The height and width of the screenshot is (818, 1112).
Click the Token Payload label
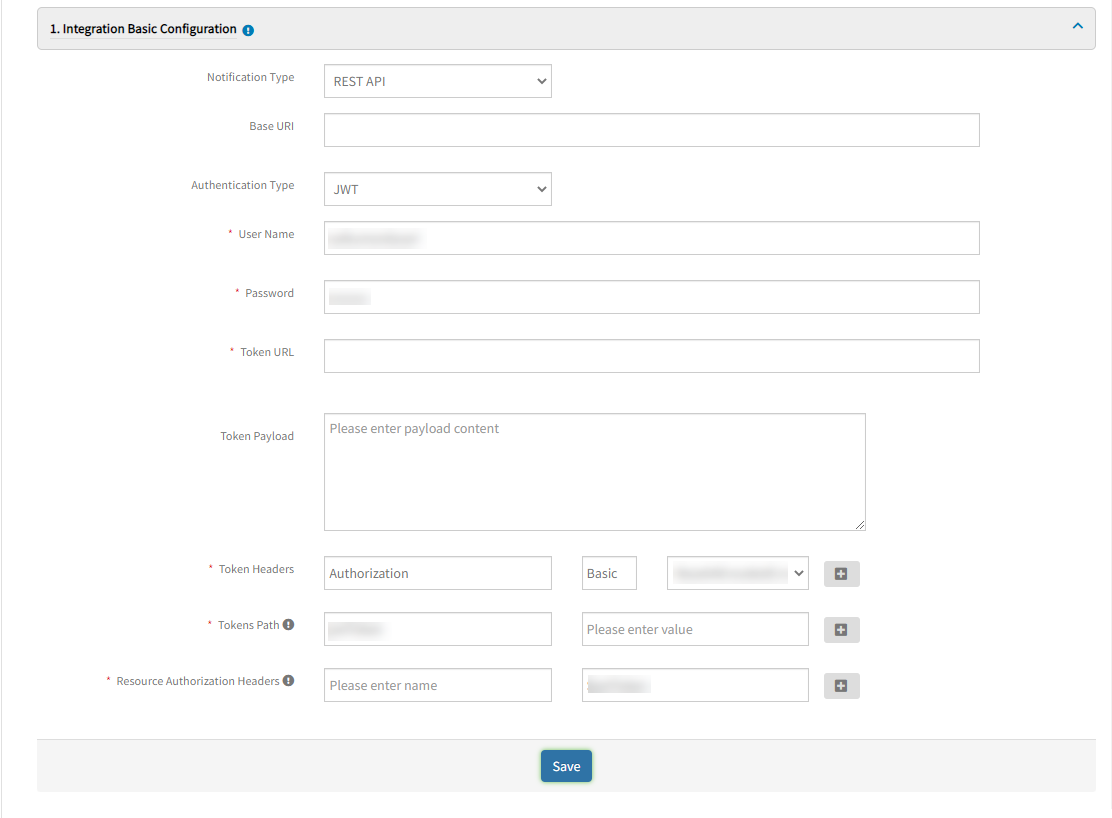257,436
